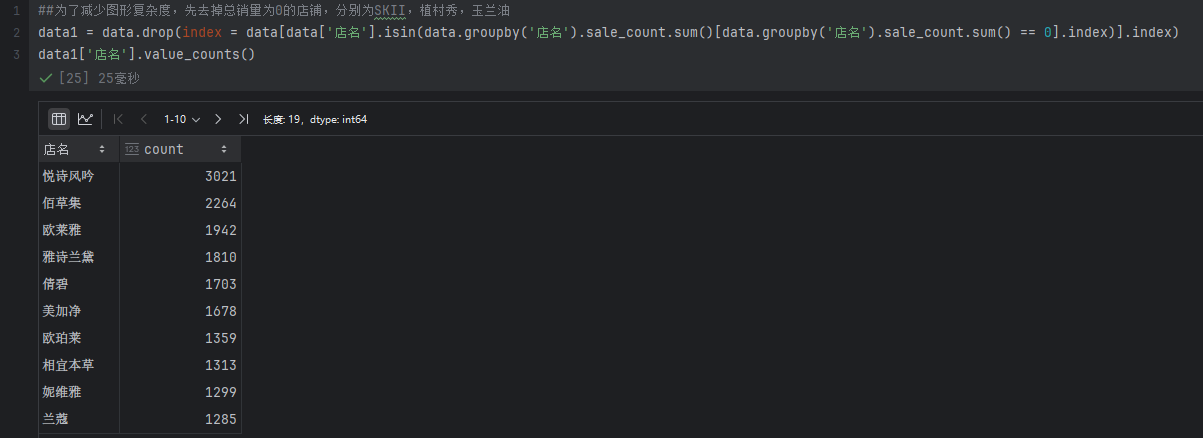Jump to last page of results

pyautogui.click(x=243, y=119)
